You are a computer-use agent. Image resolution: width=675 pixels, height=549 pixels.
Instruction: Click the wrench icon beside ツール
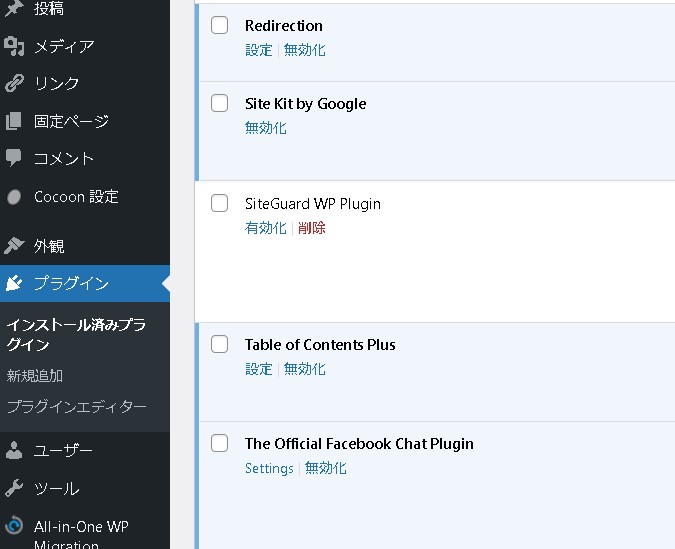tap(14, 489)
